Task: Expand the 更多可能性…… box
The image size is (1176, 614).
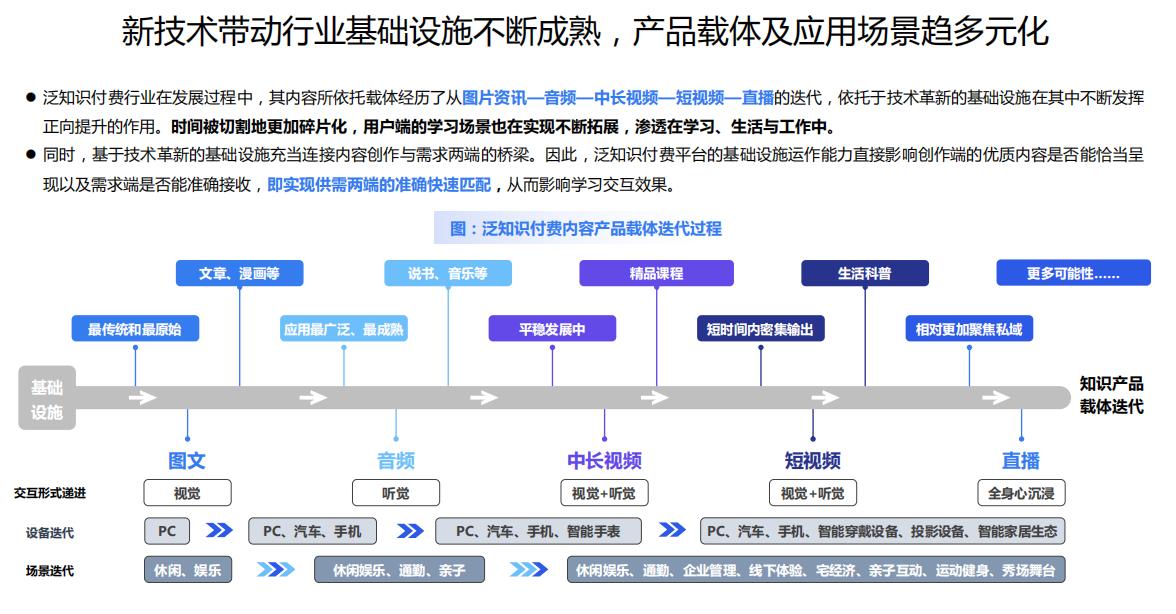Action: point(1072,271)
